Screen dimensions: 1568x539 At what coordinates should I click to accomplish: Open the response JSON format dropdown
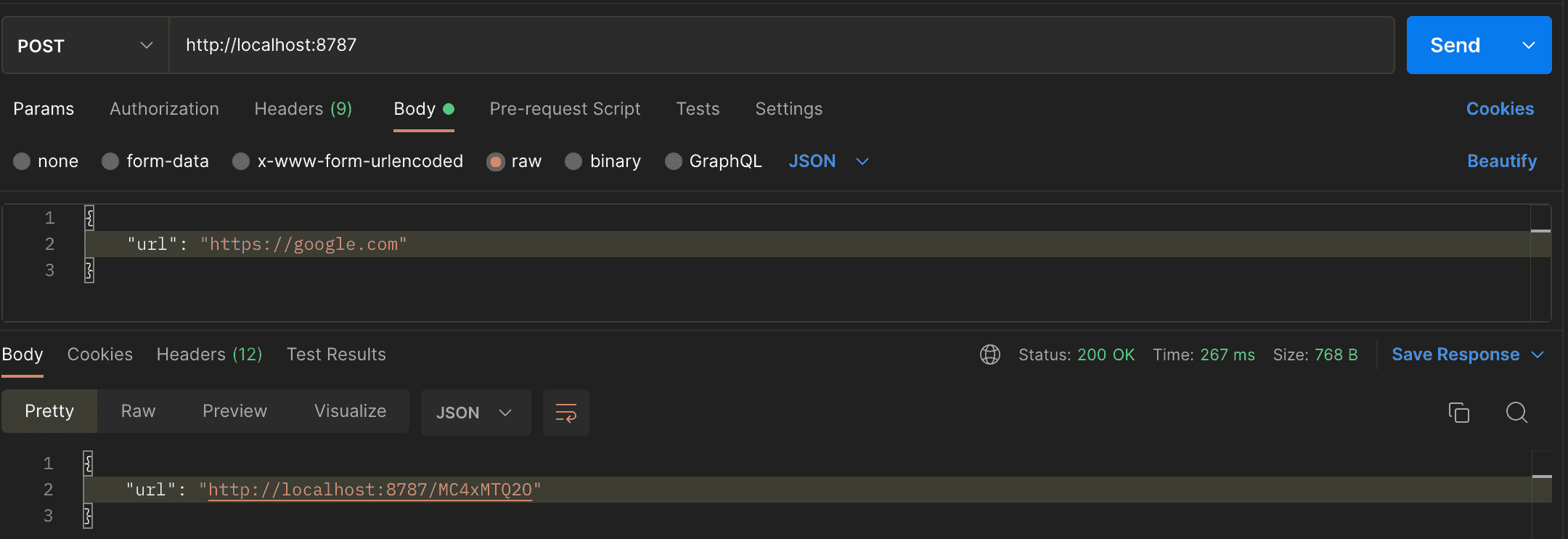point(475,413)
